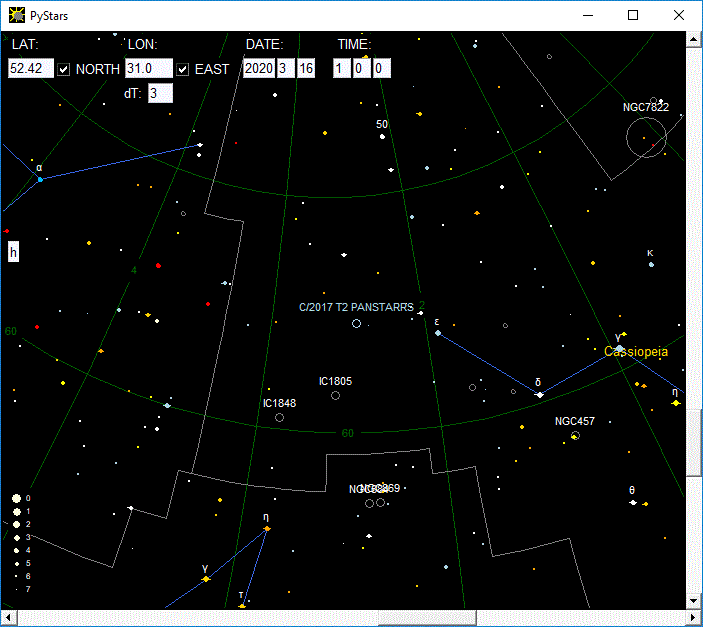This screenshot has width=703, height=627.
Task: Minimize the PyStars window
Action: tap(588, 15)
